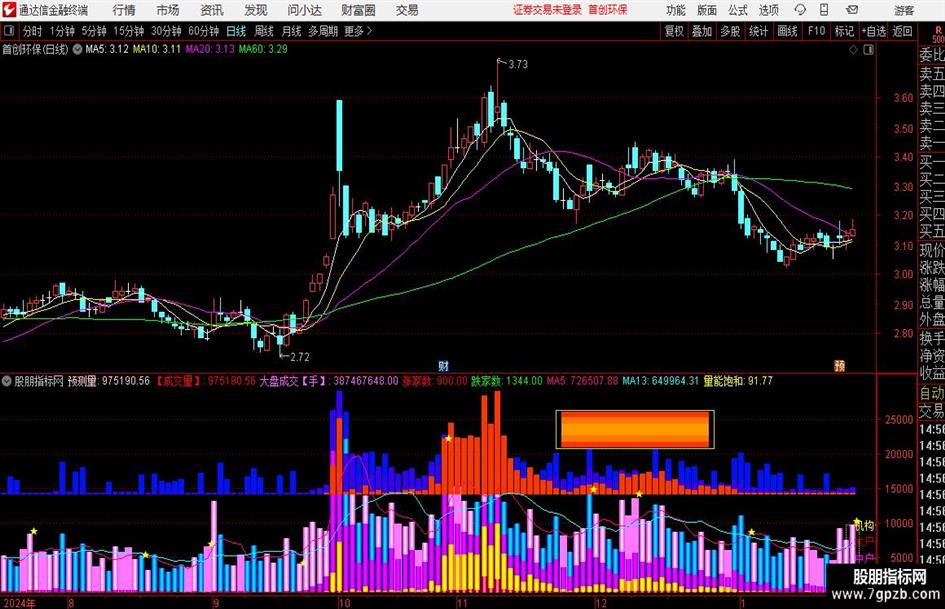Click the 委比 label in right panel
This screenshot has width=945, height=609.
(932, 55)
